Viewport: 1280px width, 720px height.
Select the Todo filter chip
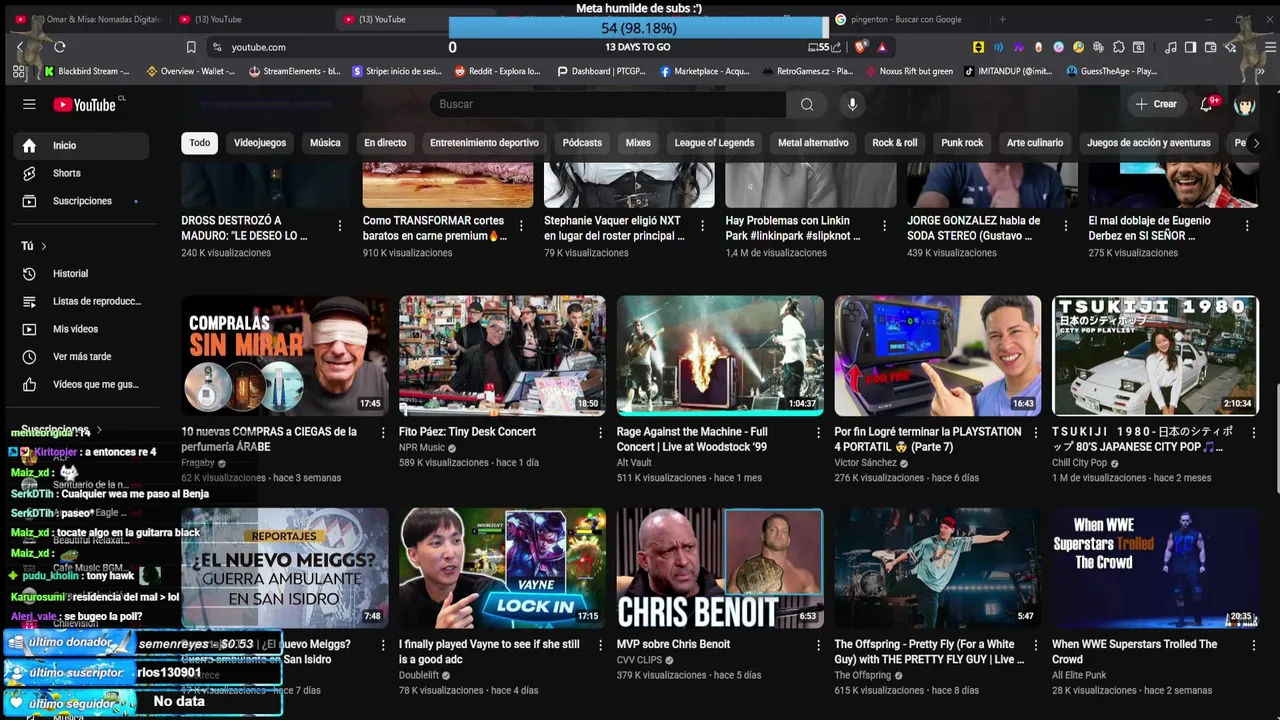point(200,143)
